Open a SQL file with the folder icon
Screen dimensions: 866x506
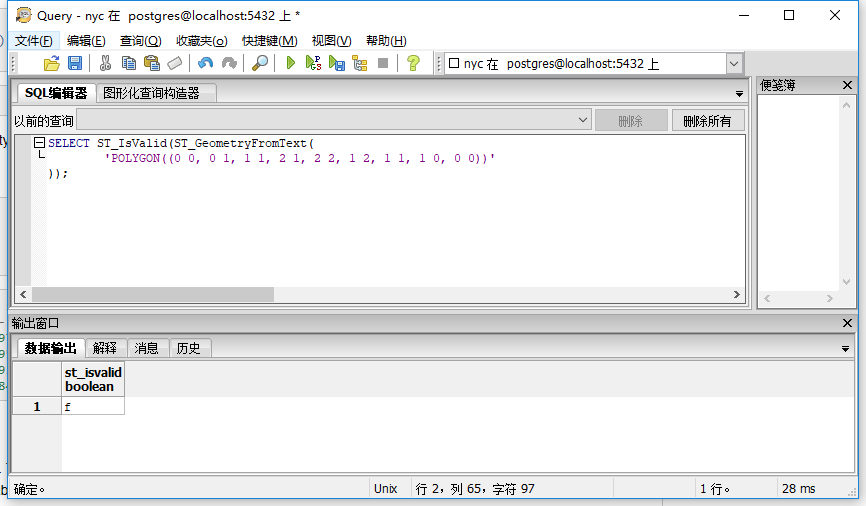[51, 64]
